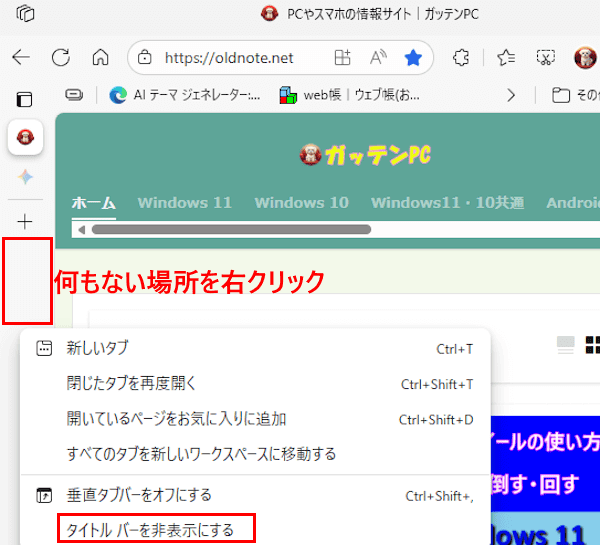Image resolution: width=600 pixels, height=545 pixels.
Task: Click the left arrow of the horizontal scrollbar
Action: click(x=81, y=230)
